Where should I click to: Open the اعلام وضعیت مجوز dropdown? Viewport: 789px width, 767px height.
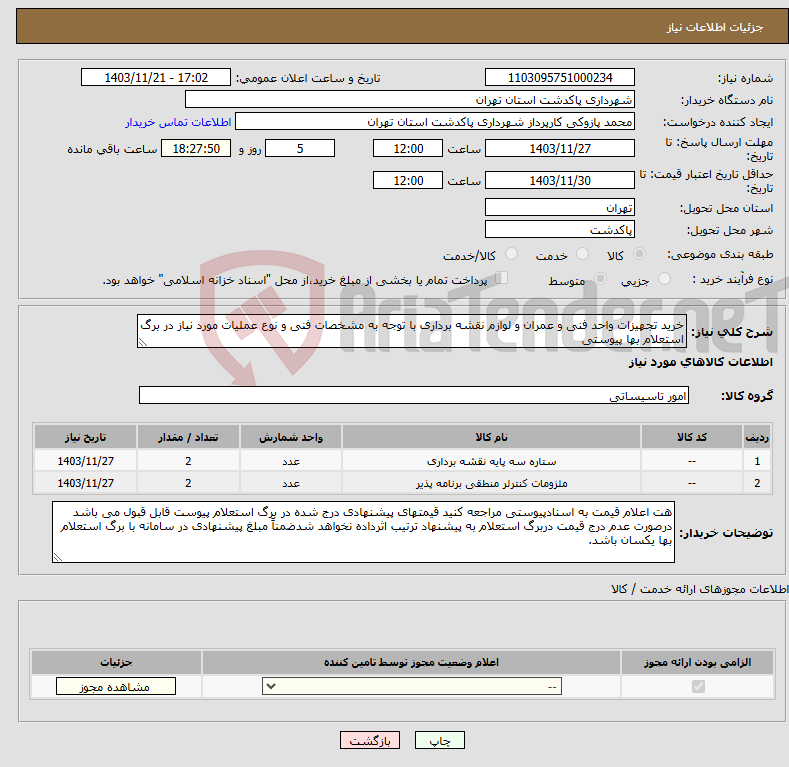coord(412,686)
